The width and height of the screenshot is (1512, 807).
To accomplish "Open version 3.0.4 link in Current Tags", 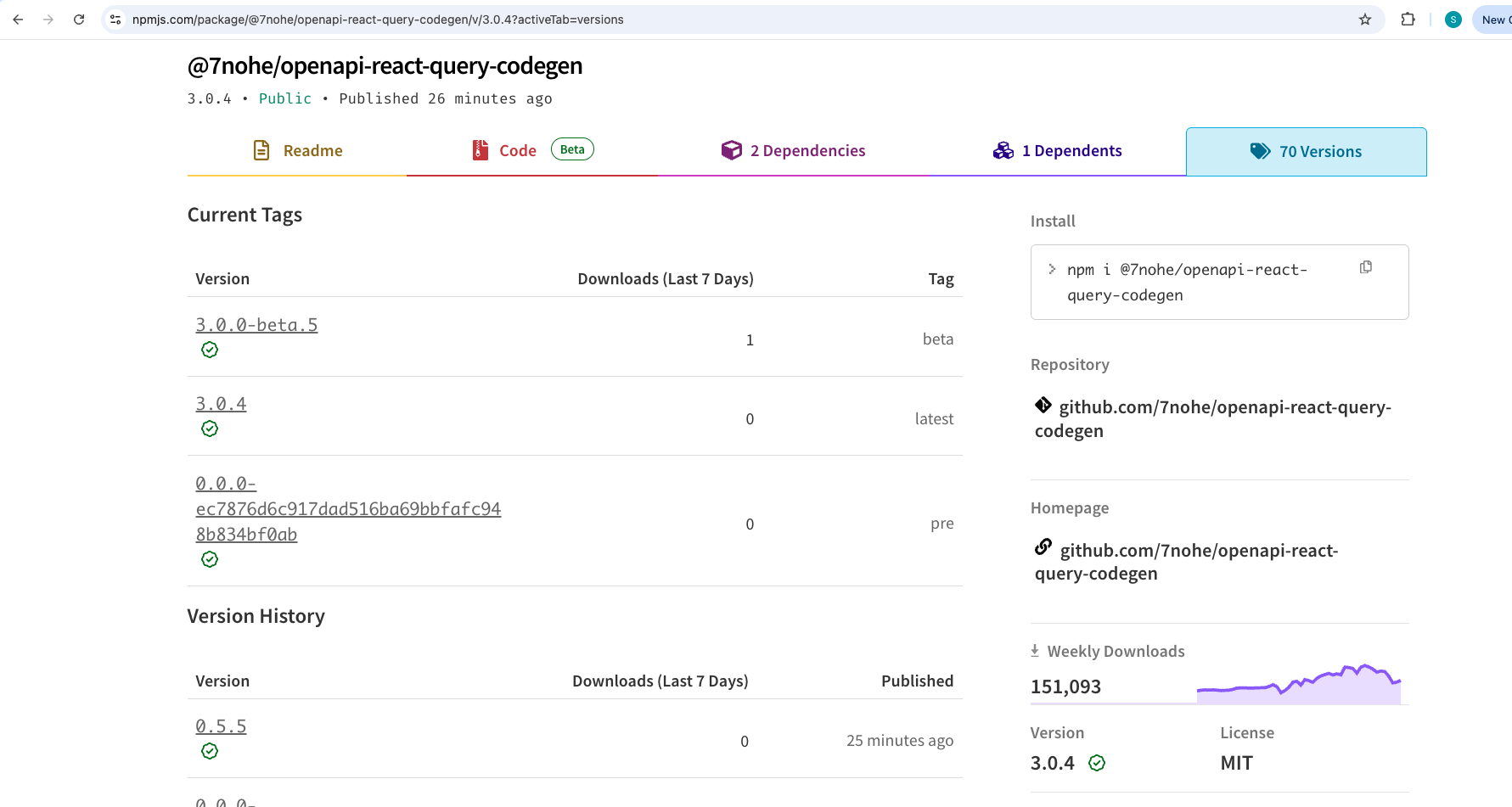I will point(221,404).
